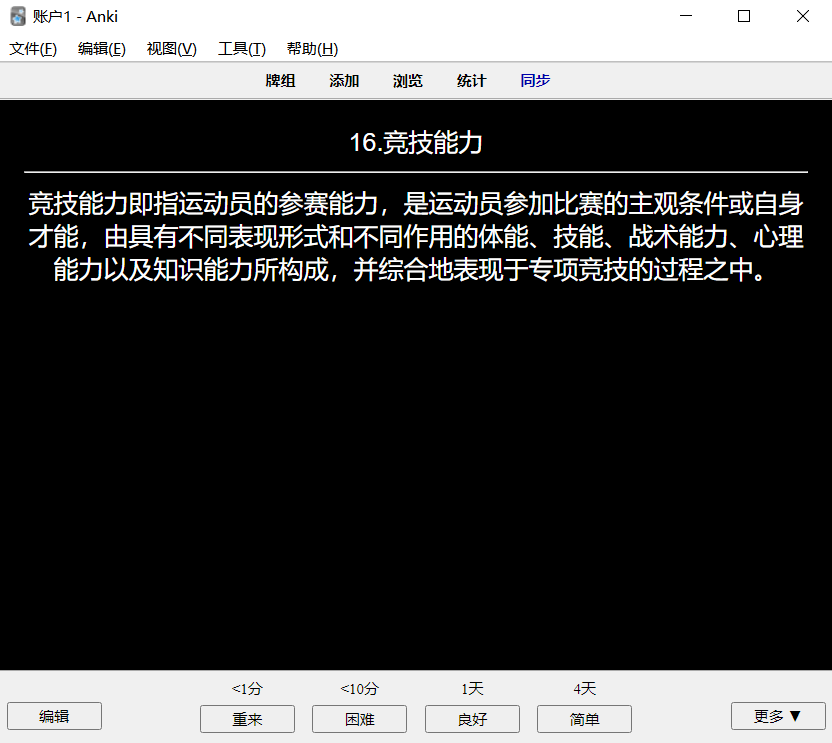Image resolution: width=832 pixels, height=743 pixels.
Task: Rate card as 简单 (easy)
Action: (584, 719)
